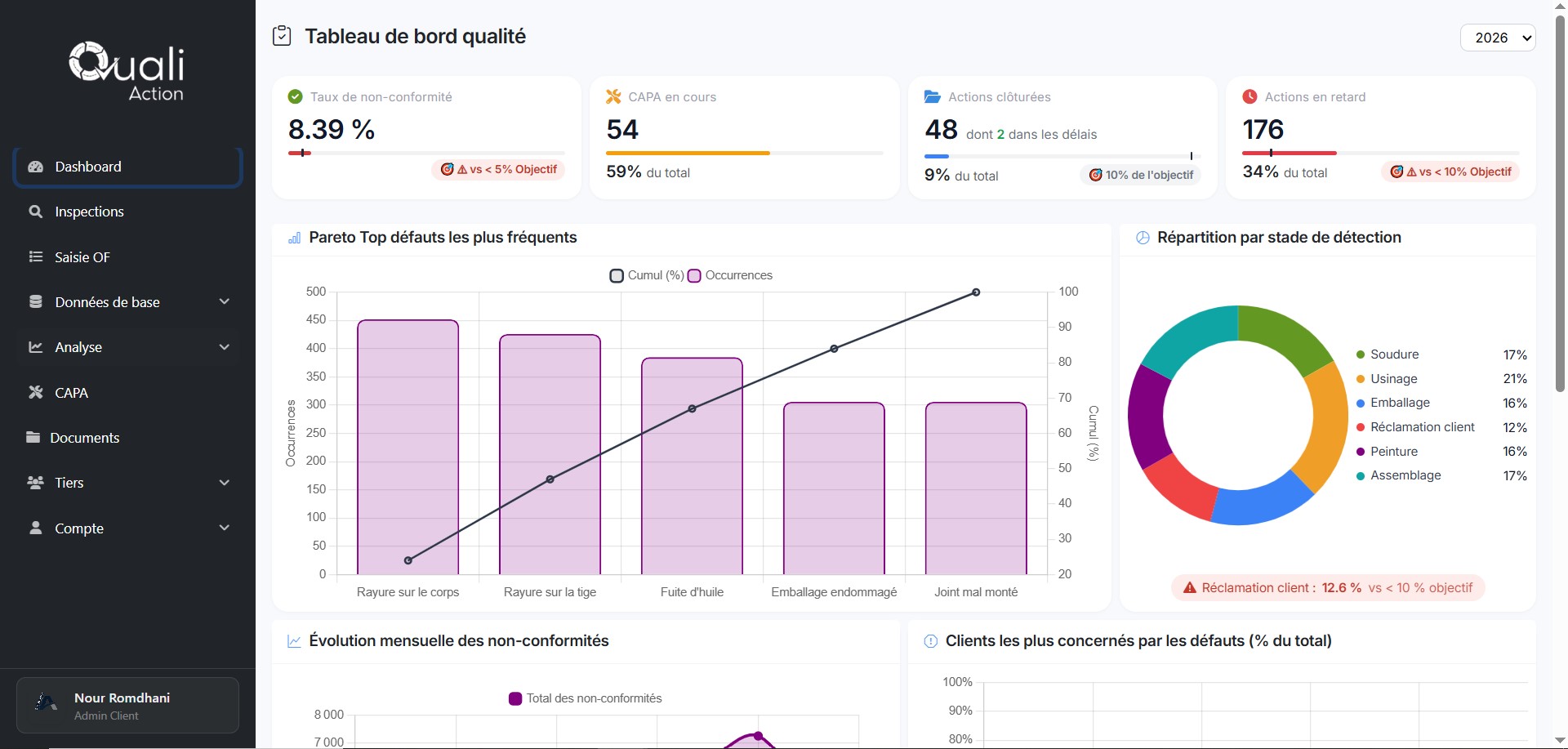
Task: Click the Tiers people icon
Action: [35, 483]
